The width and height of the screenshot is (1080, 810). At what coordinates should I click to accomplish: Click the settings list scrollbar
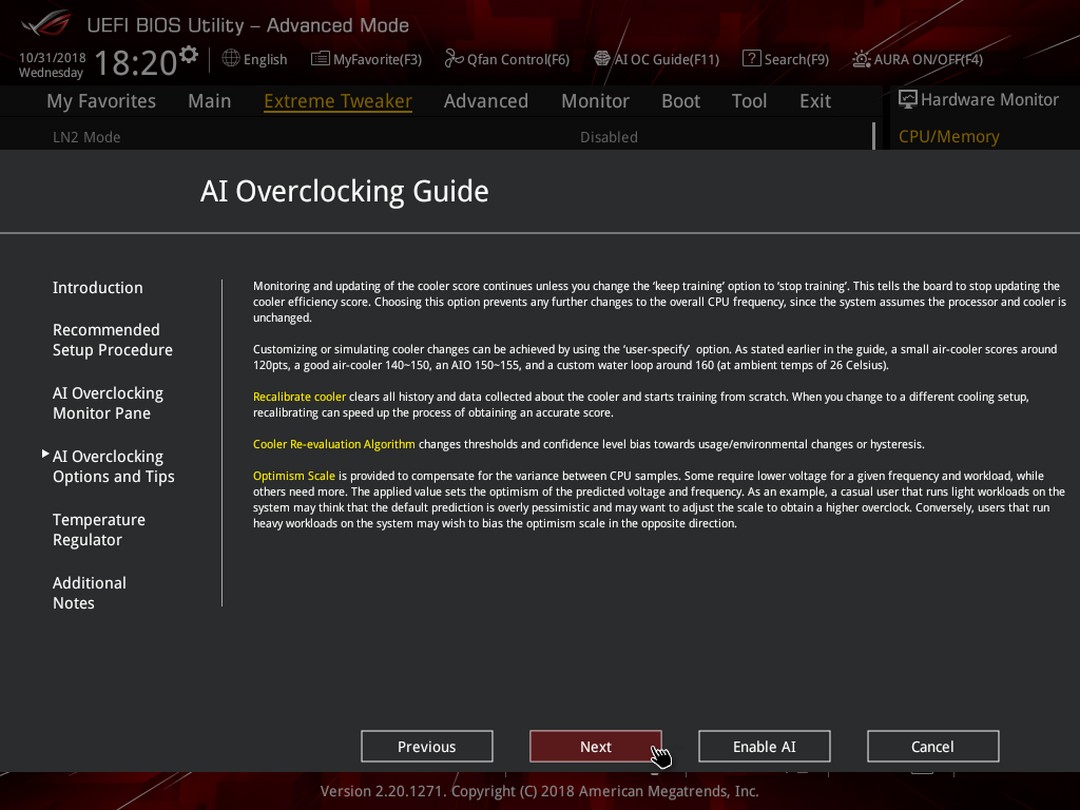pos(873,136)
